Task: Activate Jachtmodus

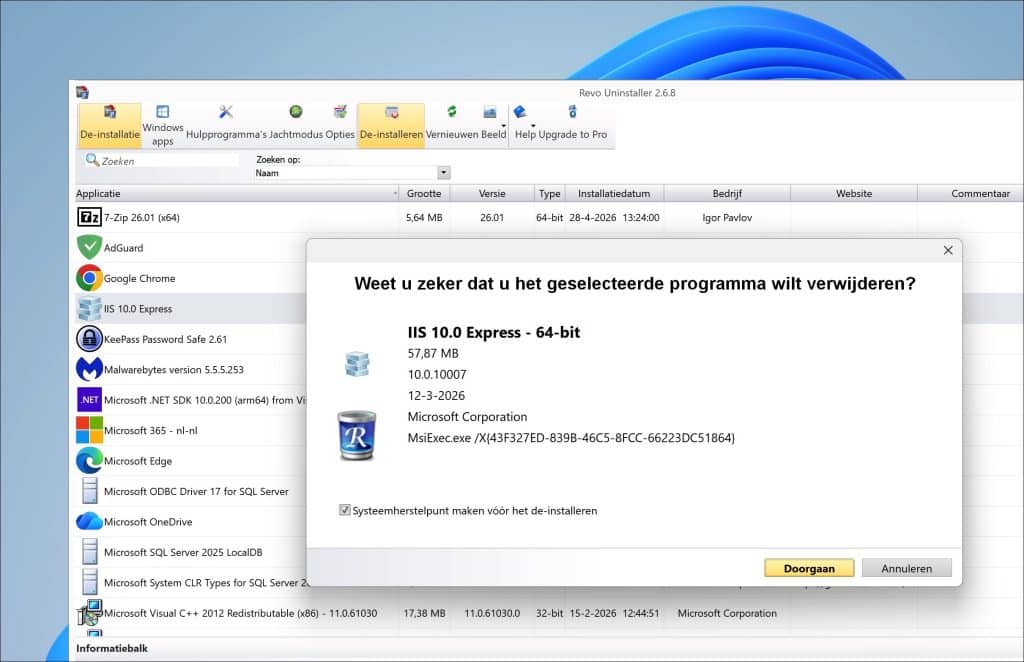Action: [x=296, y=125]
